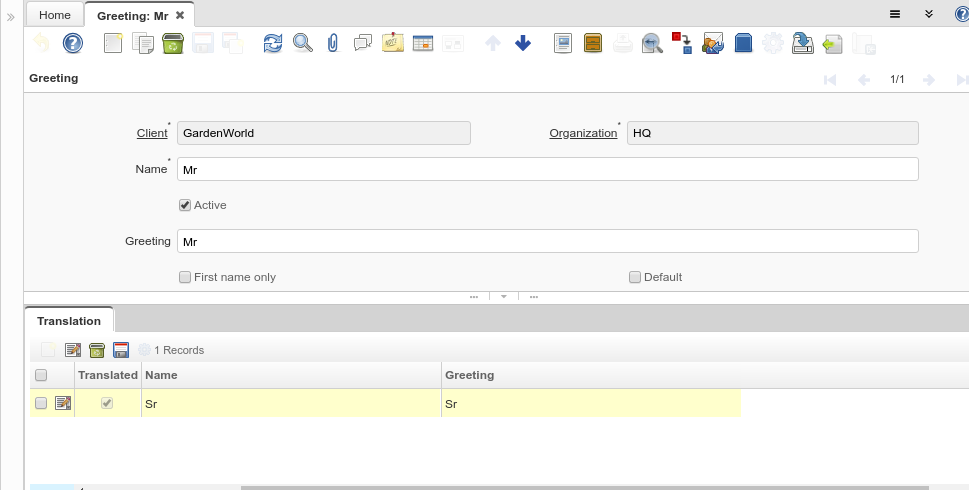Open the double-chevron dropdown in top right

928,14
